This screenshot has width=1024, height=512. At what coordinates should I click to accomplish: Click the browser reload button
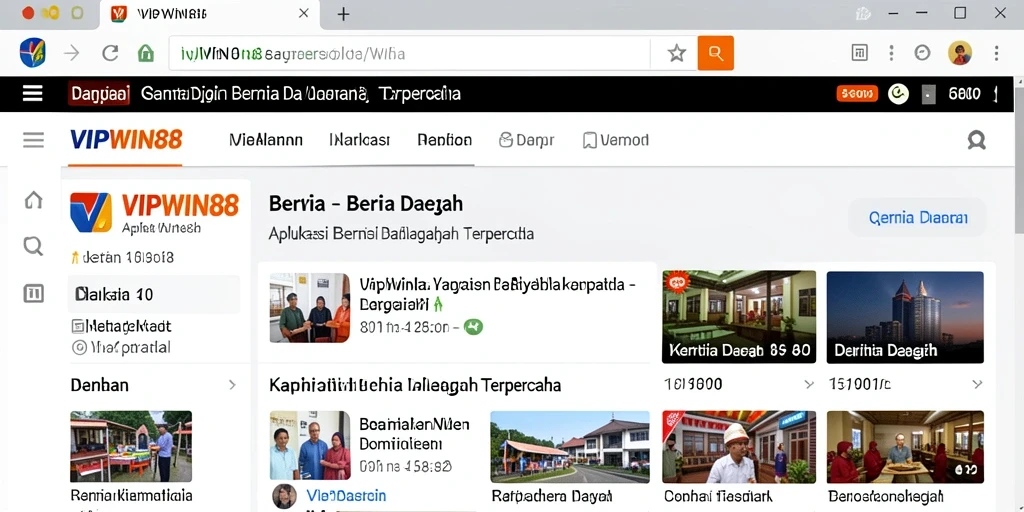coord(110,53)
